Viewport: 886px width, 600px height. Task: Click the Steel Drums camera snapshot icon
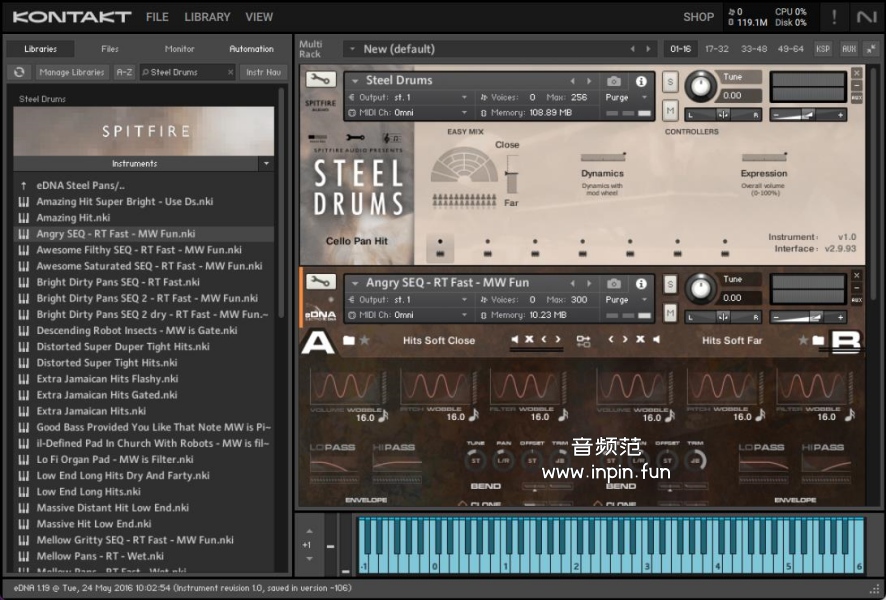[x=614, y=81]
